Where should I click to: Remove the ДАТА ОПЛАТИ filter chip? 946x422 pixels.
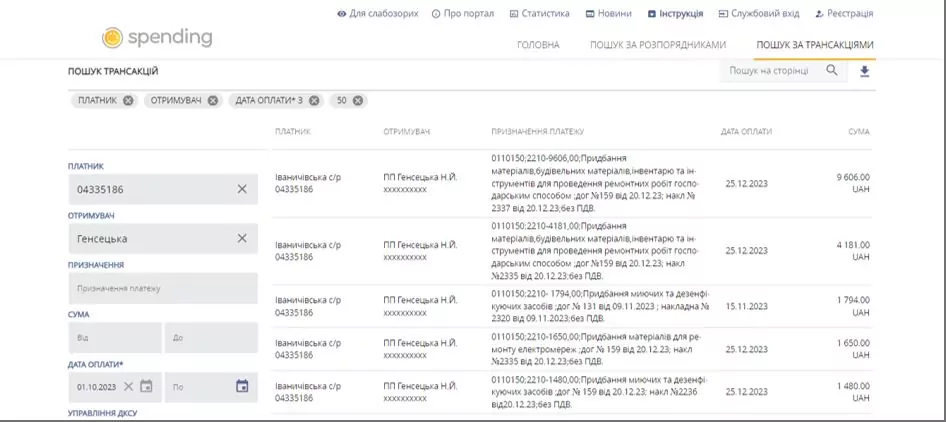click(315, 101)
